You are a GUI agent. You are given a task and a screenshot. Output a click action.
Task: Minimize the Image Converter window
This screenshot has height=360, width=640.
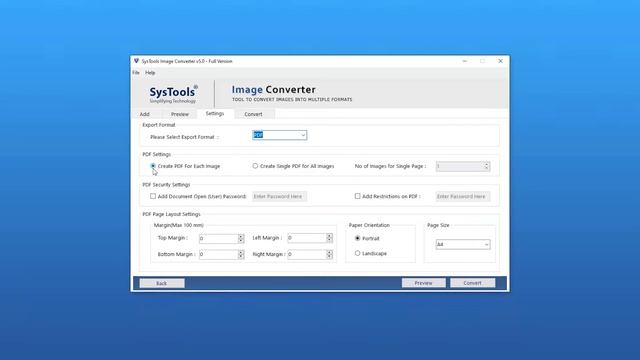click(x=465, y=61)
